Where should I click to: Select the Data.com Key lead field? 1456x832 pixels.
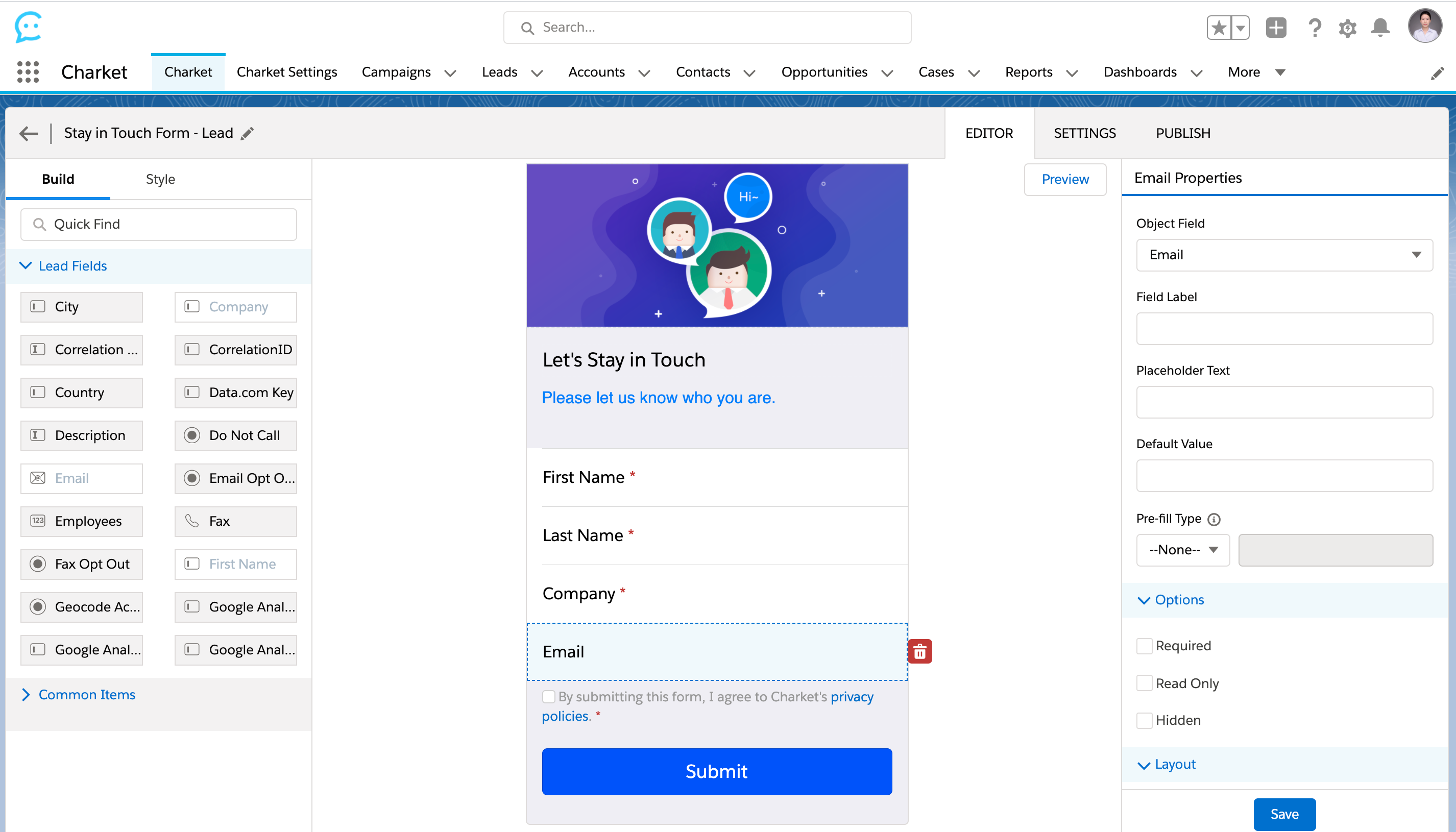point(235,393)
